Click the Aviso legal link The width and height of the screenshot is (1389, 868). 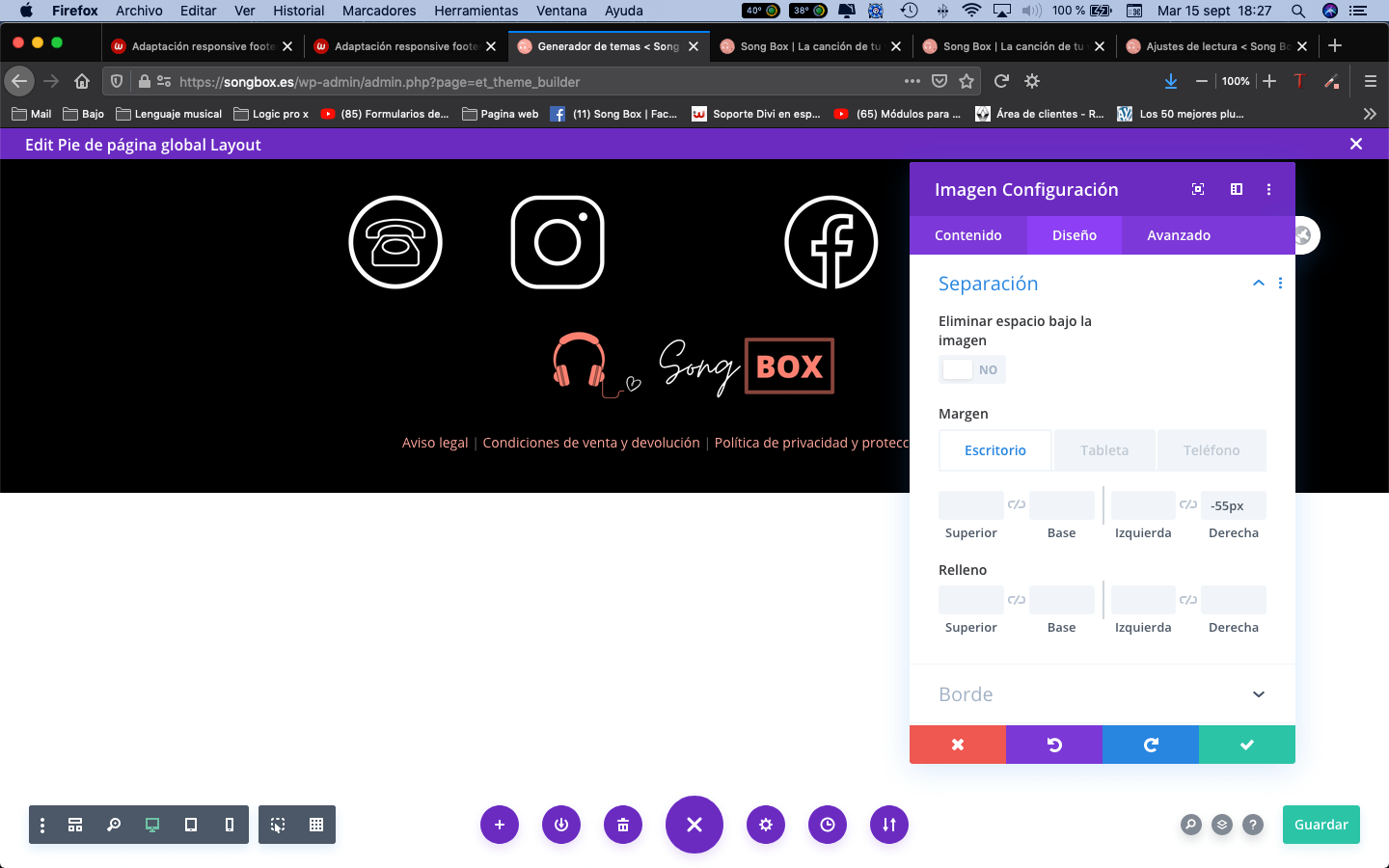coord(435,443)
